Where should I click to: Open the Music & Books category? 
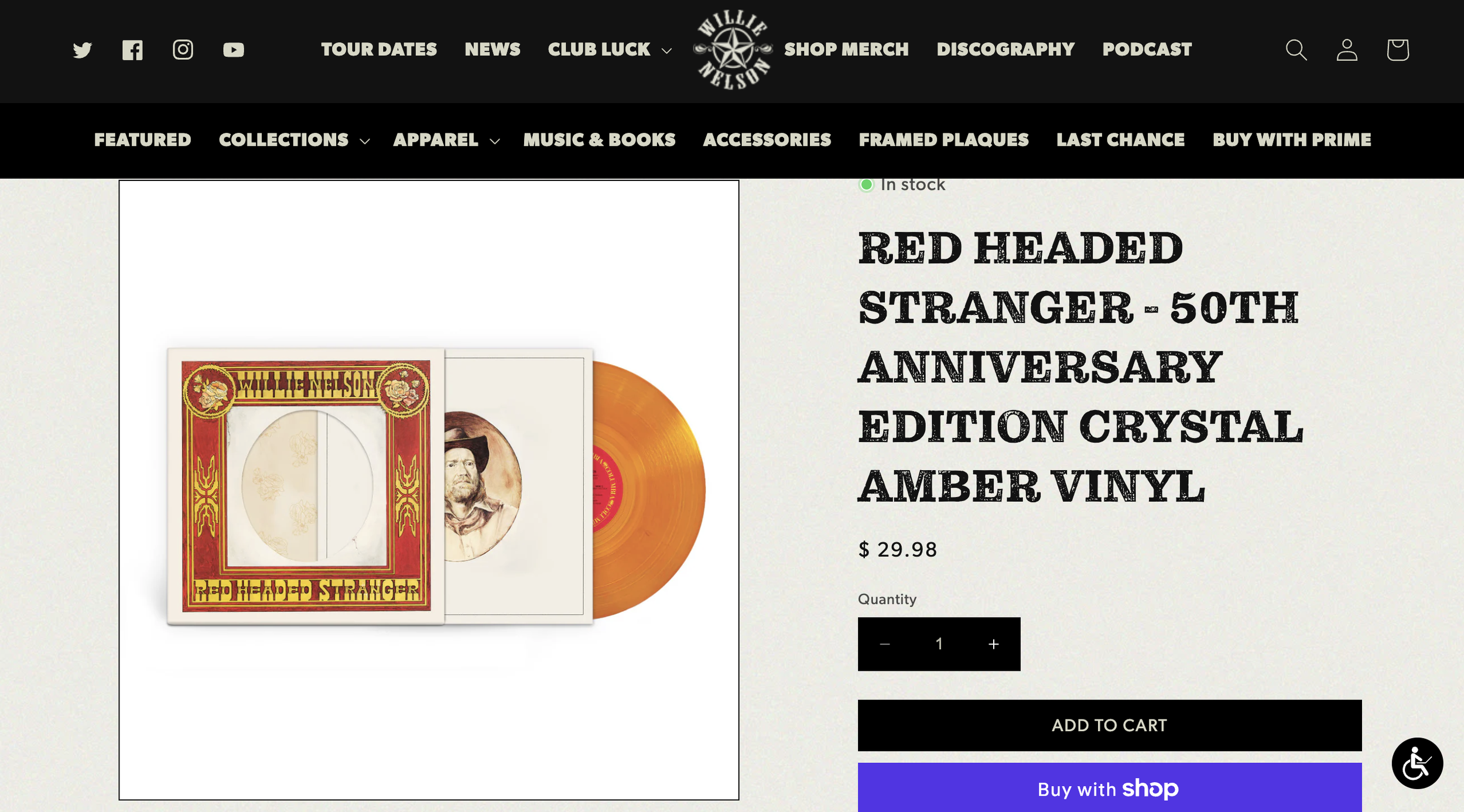pyautogui.click(x=599, y=140)
